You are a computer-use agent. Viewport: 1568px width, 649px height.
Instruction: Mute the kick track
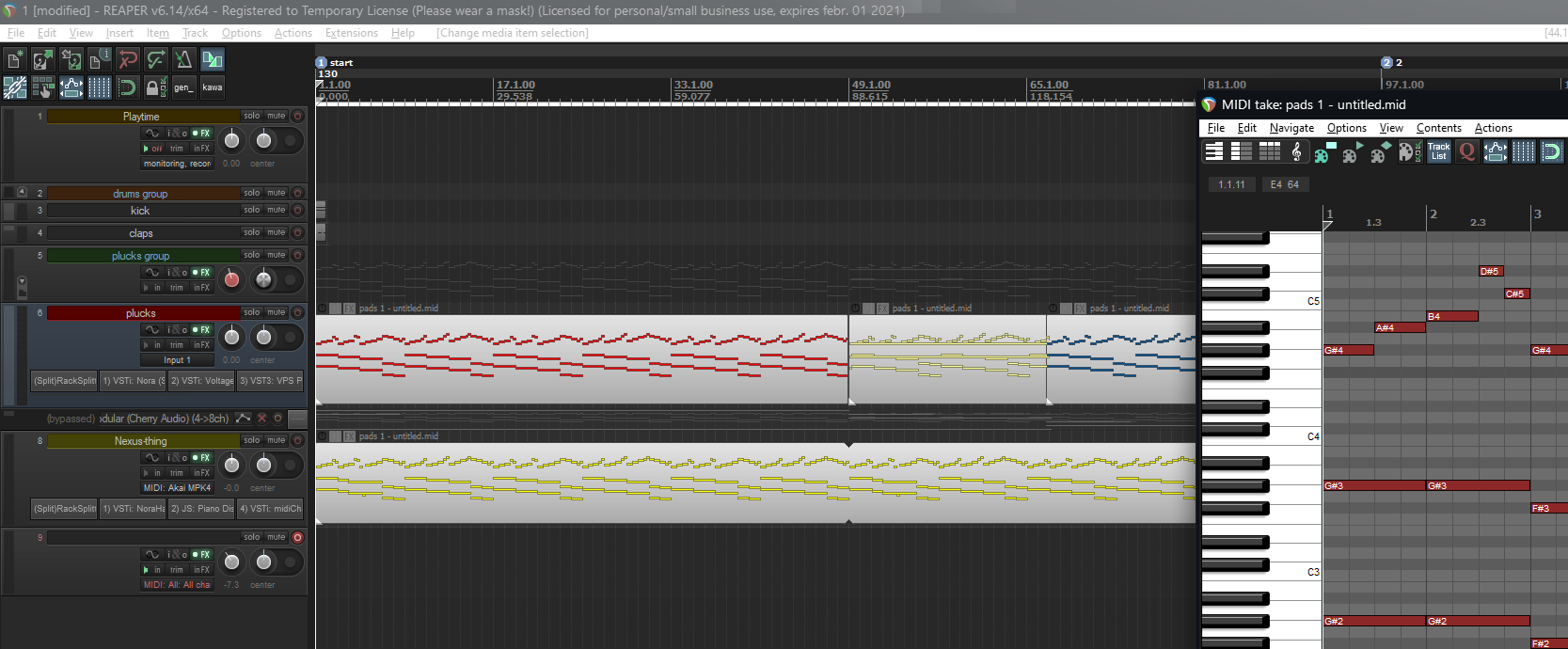[276, 210]
